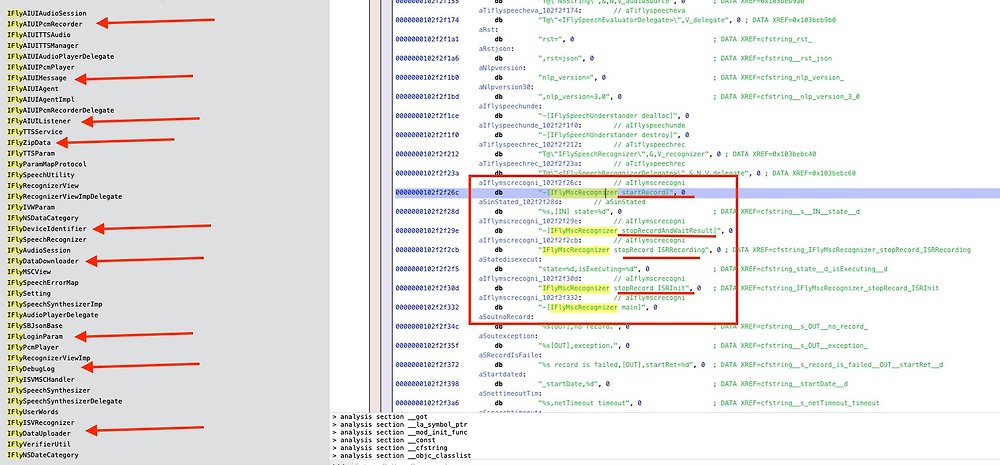The width and height of the screenshot is (1000, 465).
Task: Select IFlyAIUIMessage class entry
Action: (37, 78)
